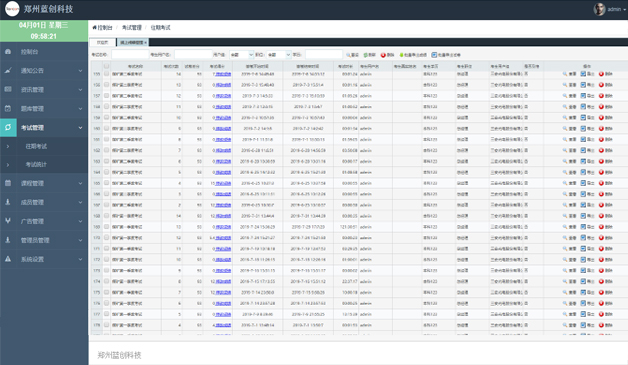Click the red delete icon in row 160
628x365 pixels.
pyautogui.click(x=601, y=129)
